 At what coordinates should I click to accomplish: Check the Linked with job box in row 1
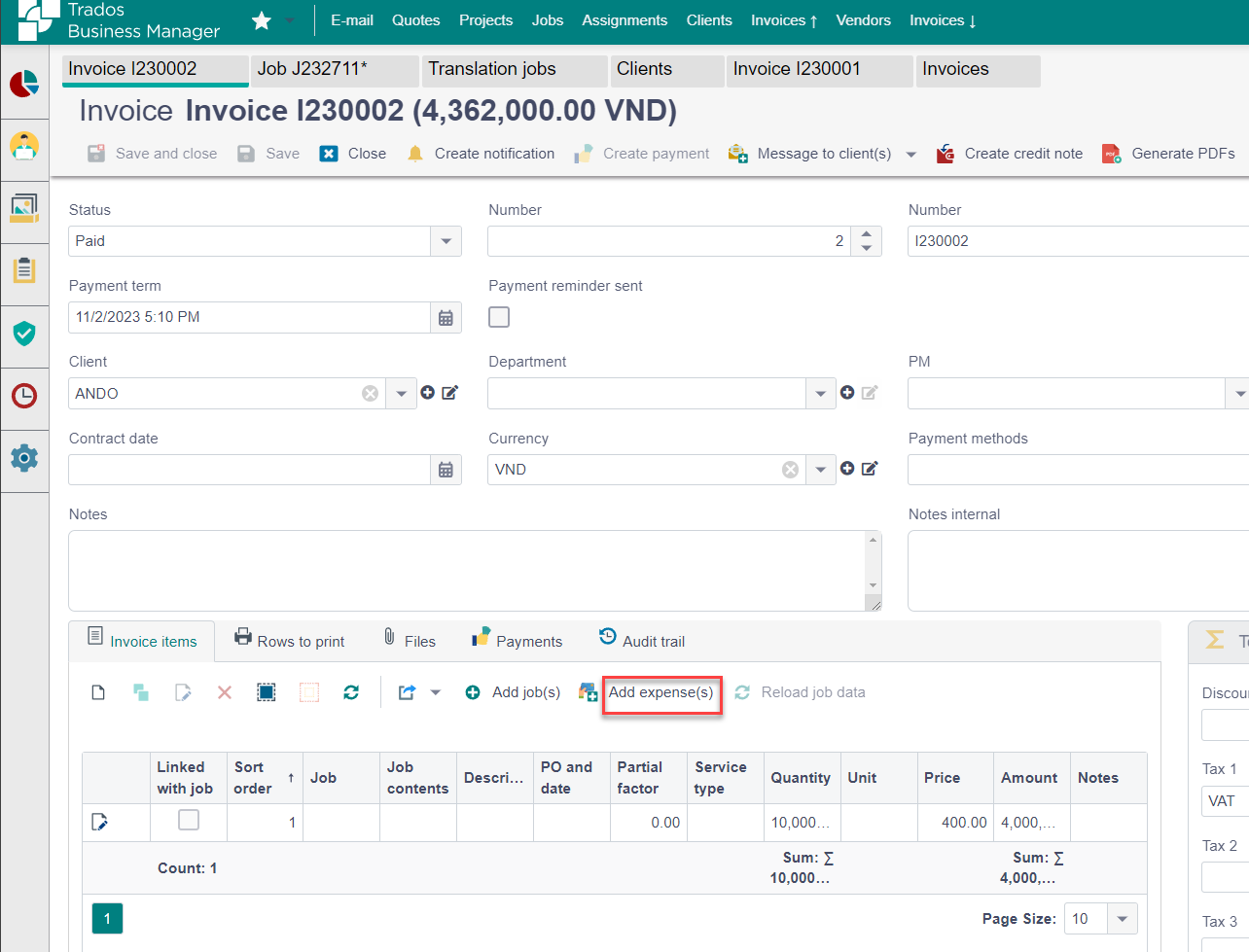(189, 821)
